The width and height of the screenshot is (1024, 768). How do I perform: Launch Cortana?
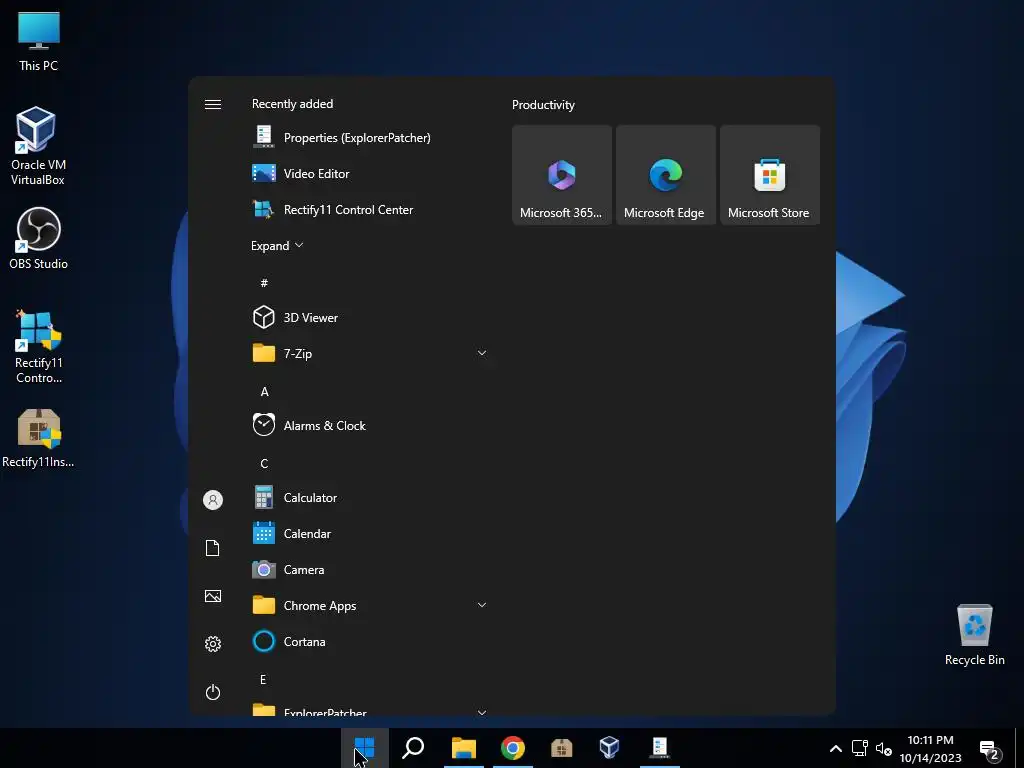coord(370,641)
